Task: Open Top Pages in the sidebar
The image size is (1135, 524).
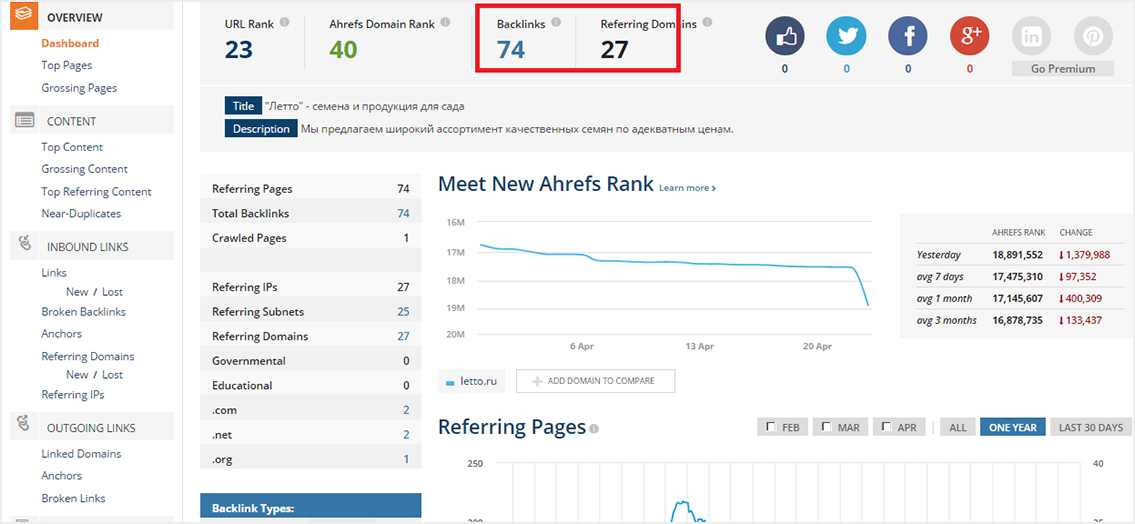Action: (67, 65)
